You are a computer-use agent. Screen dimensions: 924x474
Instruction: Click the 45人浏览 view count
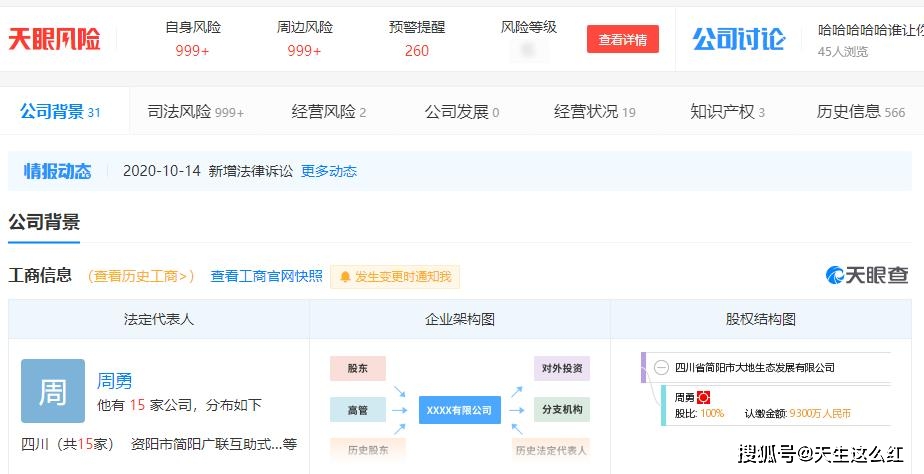843,52
